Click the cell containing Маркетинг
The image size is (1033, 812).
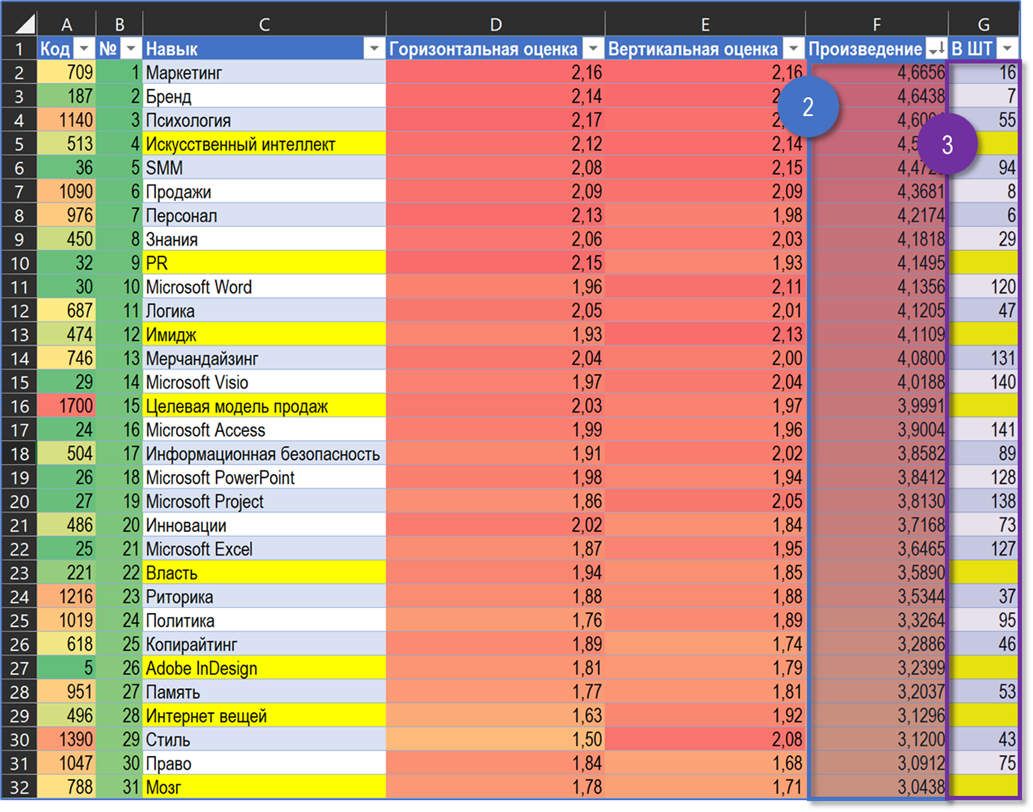click(x=264, y=72)
